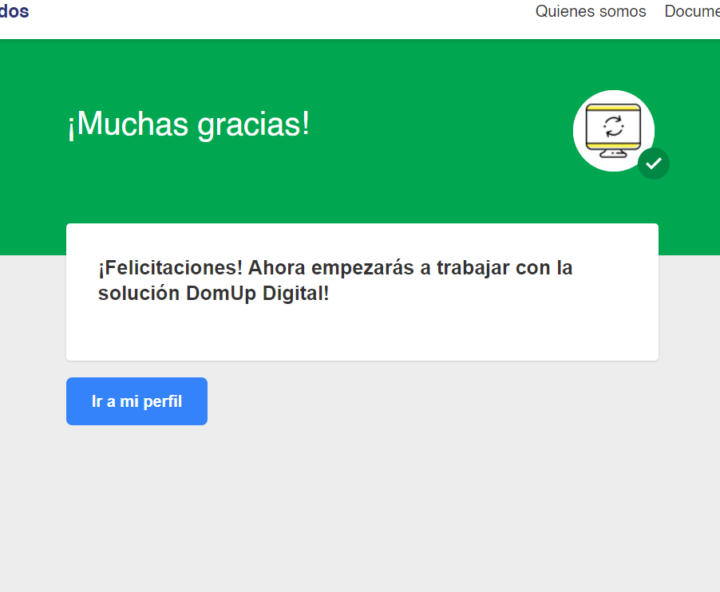Select the '¡Muchas gracias!' heading text
The width and height of the screenshot is (720, 592).
click(x=188, y=124)
